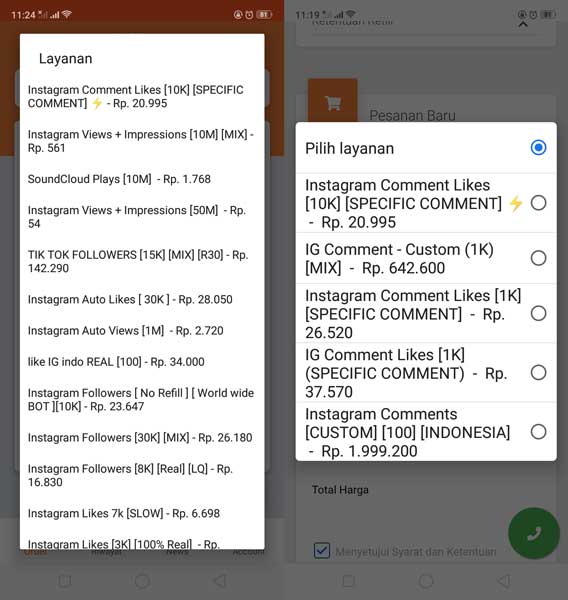This screenshot has height=600, width=568.
Task: Pick Instagram Followers [30K] [MIX] entry
Action: [x=142, y=437]
